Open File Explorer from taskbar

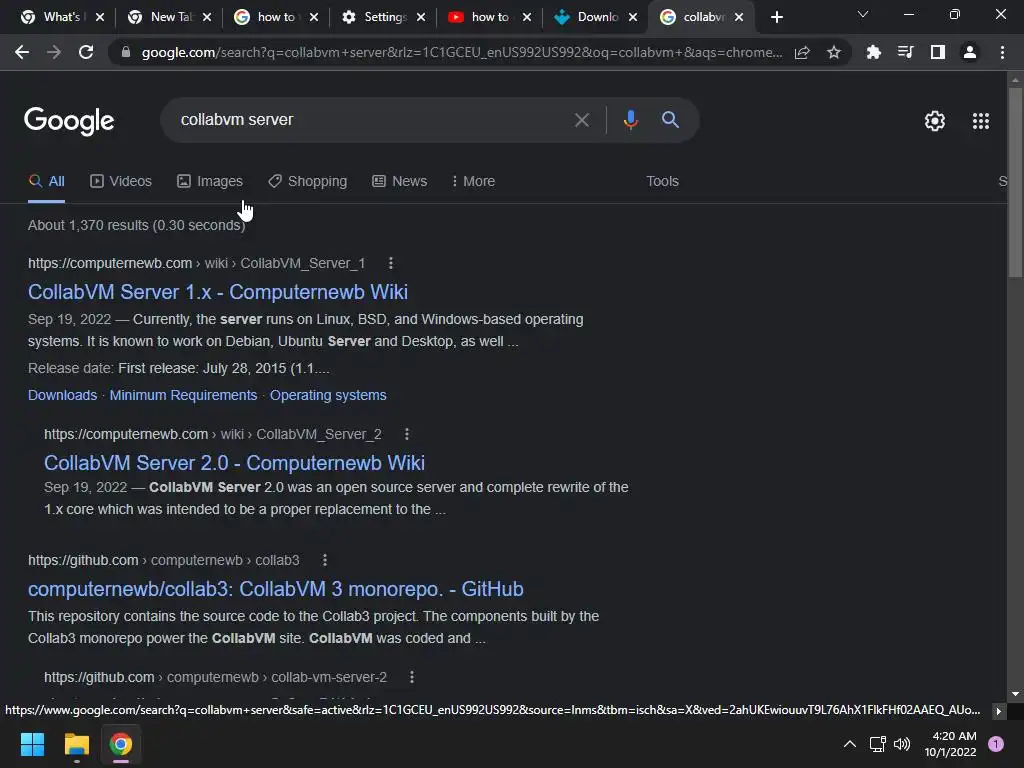pyautogui.click(x=76, y=744)
